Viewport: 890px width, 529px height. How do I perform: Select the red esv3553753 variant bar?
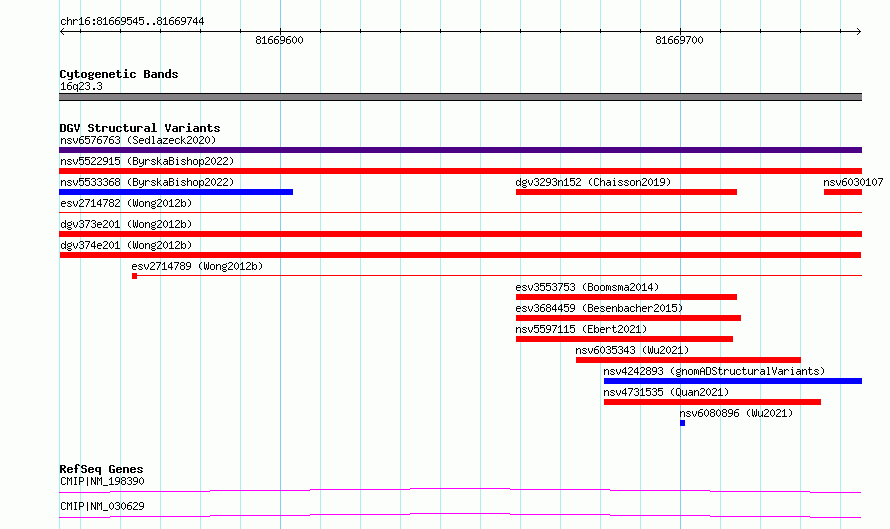tap(626, 297)
